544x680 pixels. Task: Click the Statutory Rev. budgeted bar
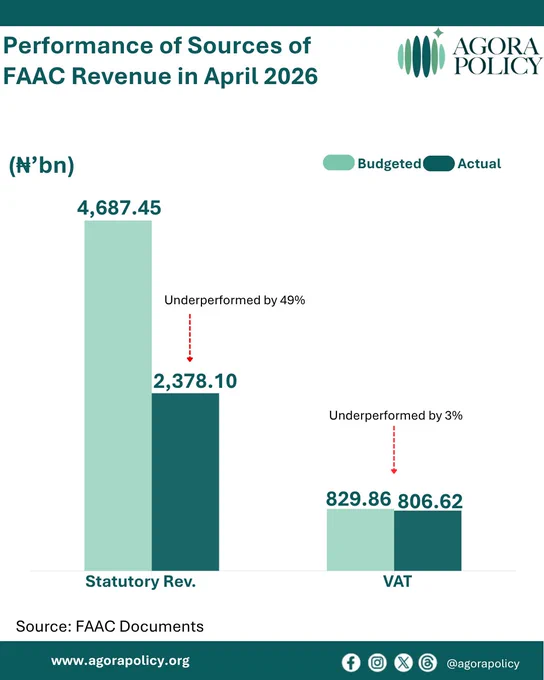118,396
